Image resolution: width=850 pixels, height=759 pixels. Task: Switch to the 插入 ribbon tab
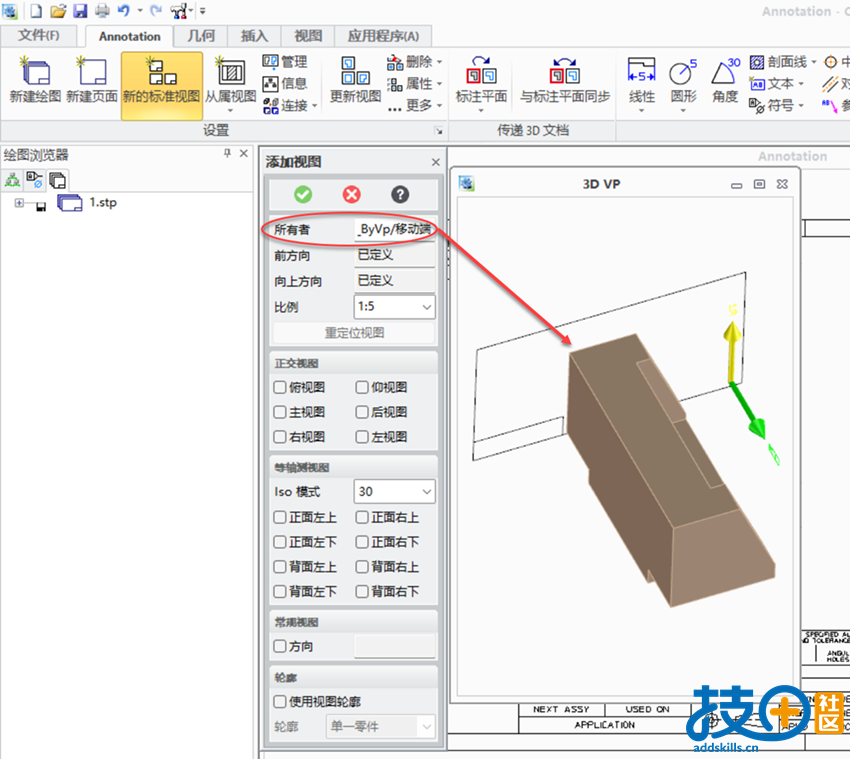254,36
